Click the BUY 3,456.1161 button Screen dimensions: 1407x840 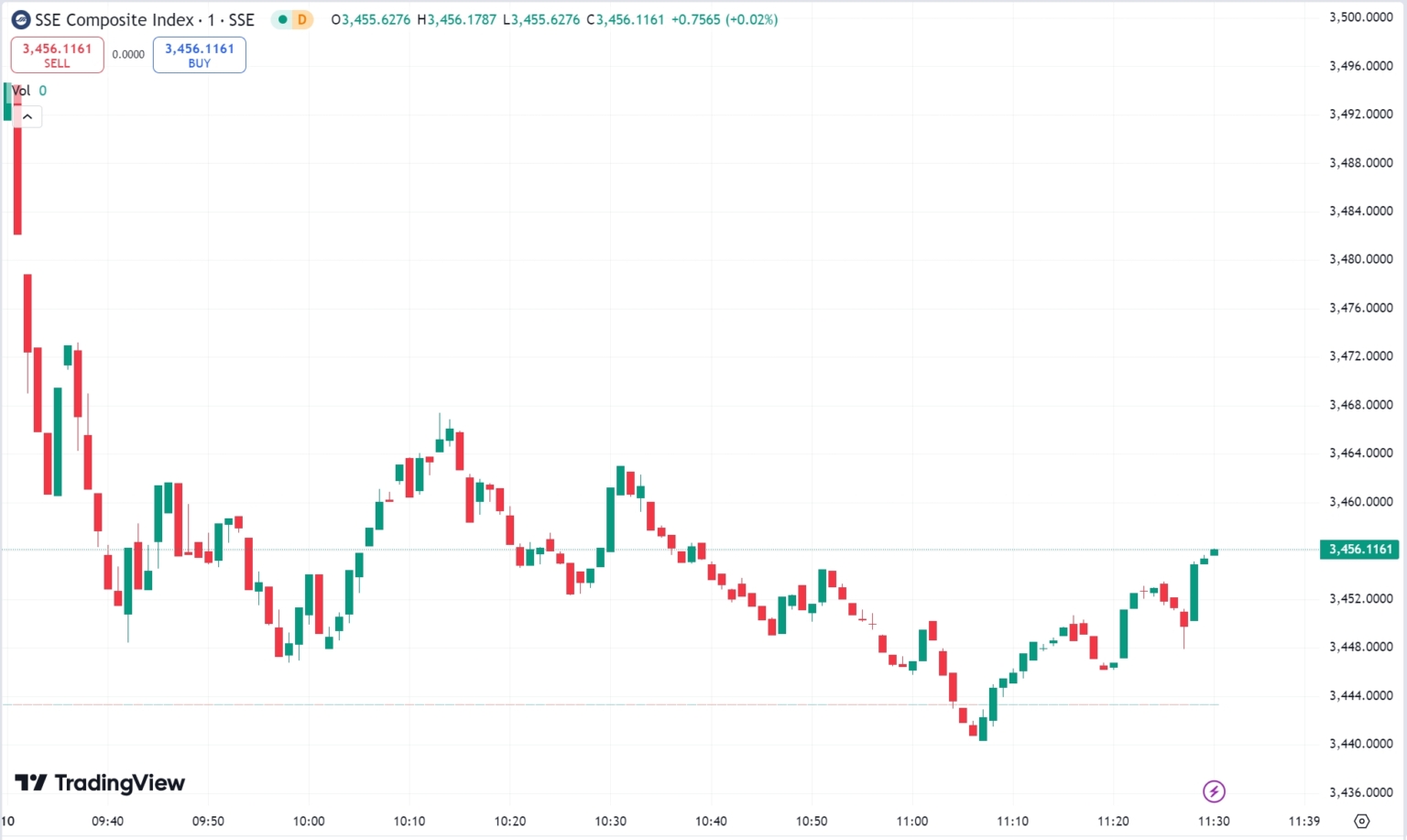coord(199,55)
